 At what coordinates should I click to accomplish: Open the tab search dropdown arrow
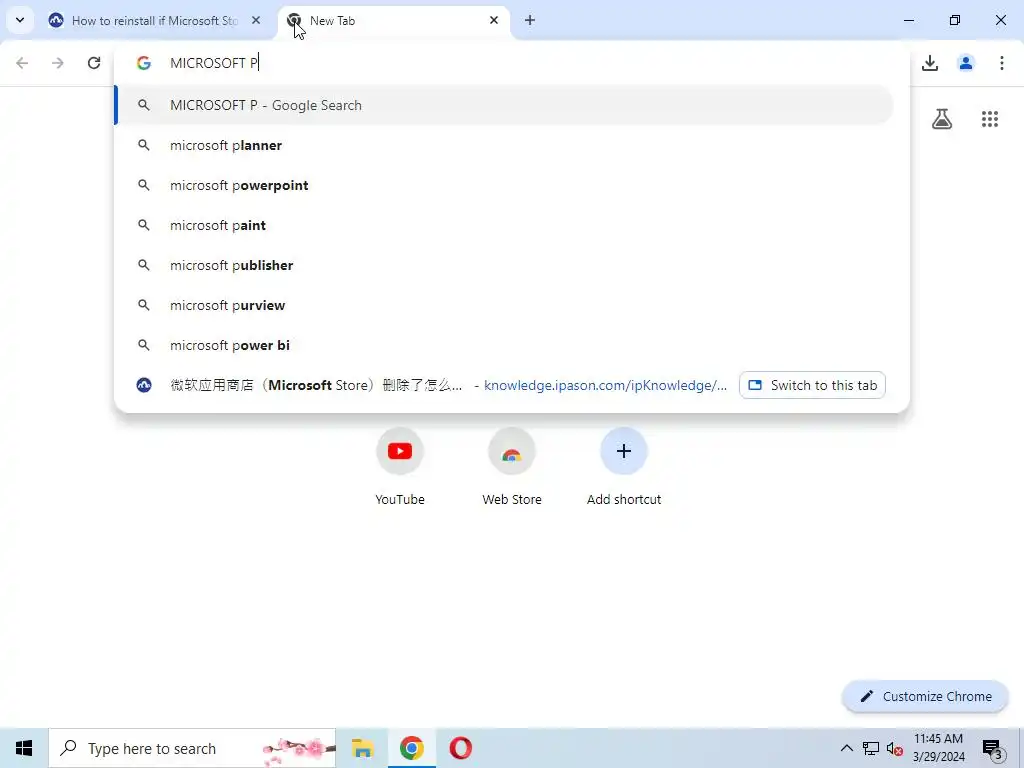20,20
